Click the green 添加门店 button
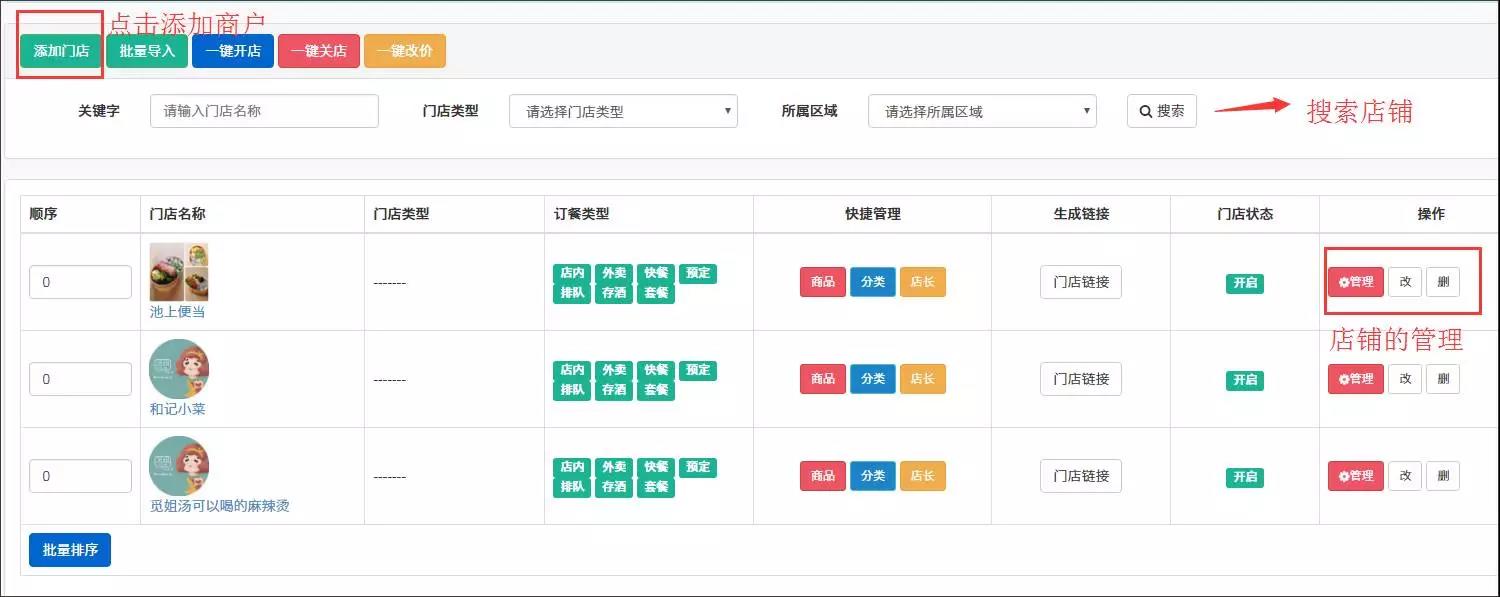Screen dimensions: 1500x597 pyautogui.click(x=61, y=51)
